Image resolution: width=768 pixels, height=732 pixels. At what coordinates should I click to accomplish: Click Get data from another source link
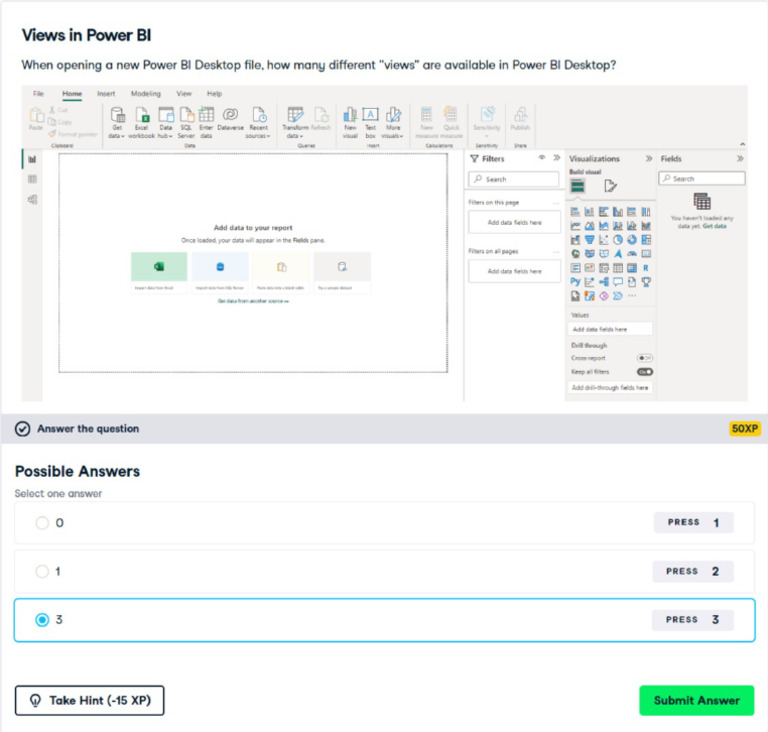[253, 301]
